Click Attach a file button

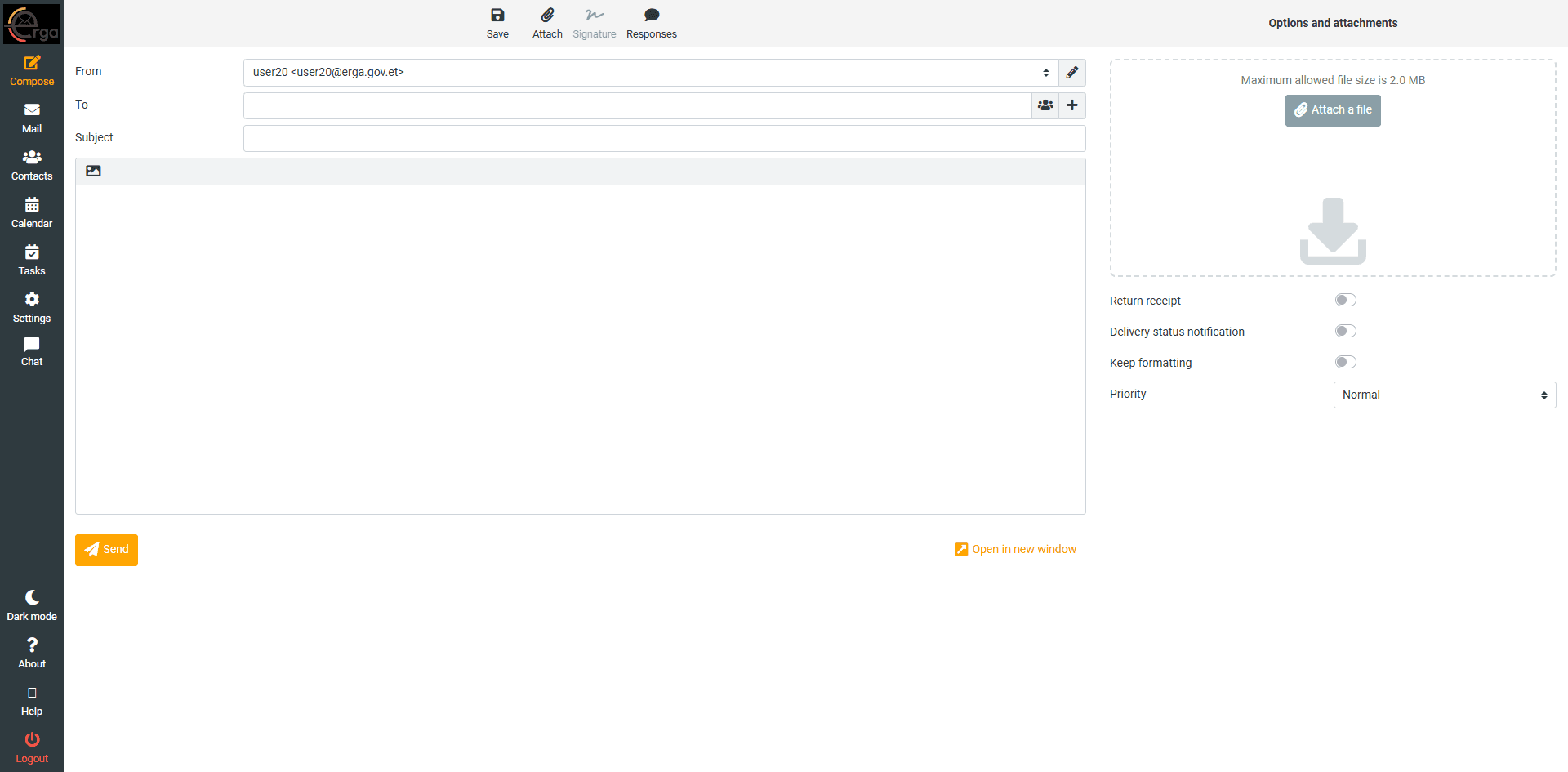pyautogui.click(x=1333, y=110)
